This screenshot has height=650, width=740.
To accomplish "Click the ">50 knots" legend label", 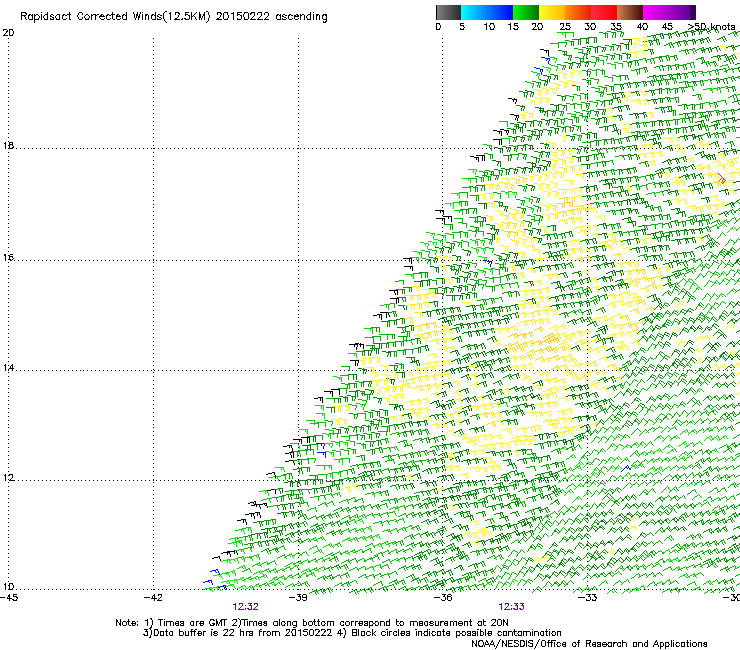I will click(711, 27).
